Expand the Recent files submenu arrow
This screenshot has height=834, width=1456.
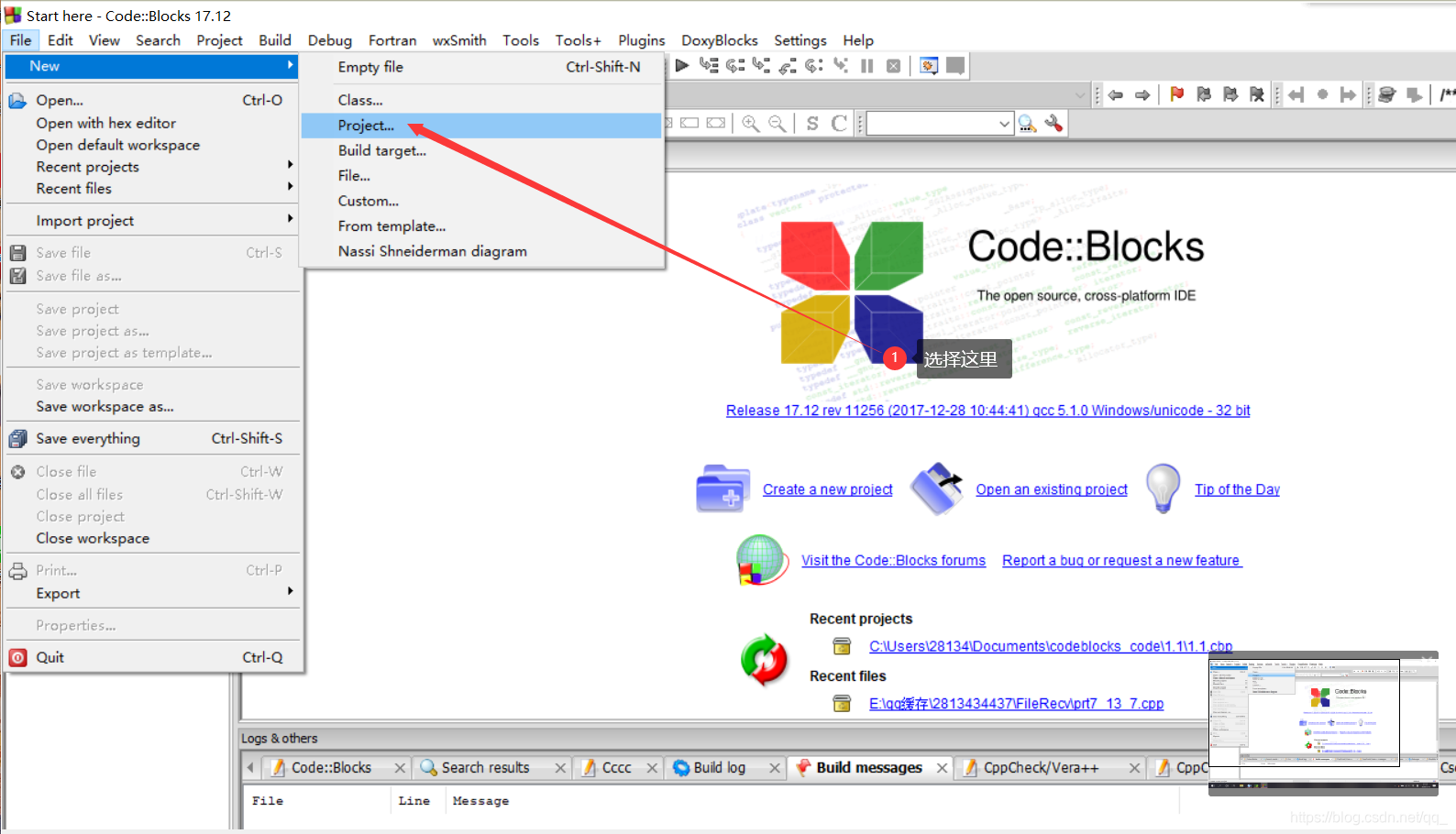pos(290,187)
